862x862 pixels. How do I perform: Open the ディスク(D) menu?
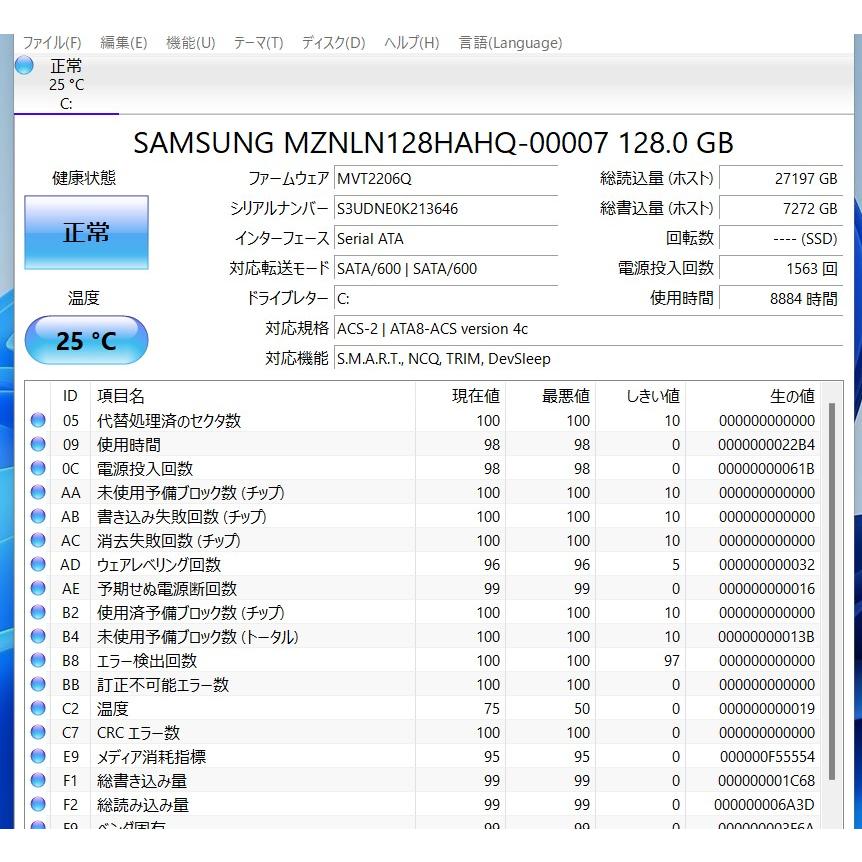(334, 43)
